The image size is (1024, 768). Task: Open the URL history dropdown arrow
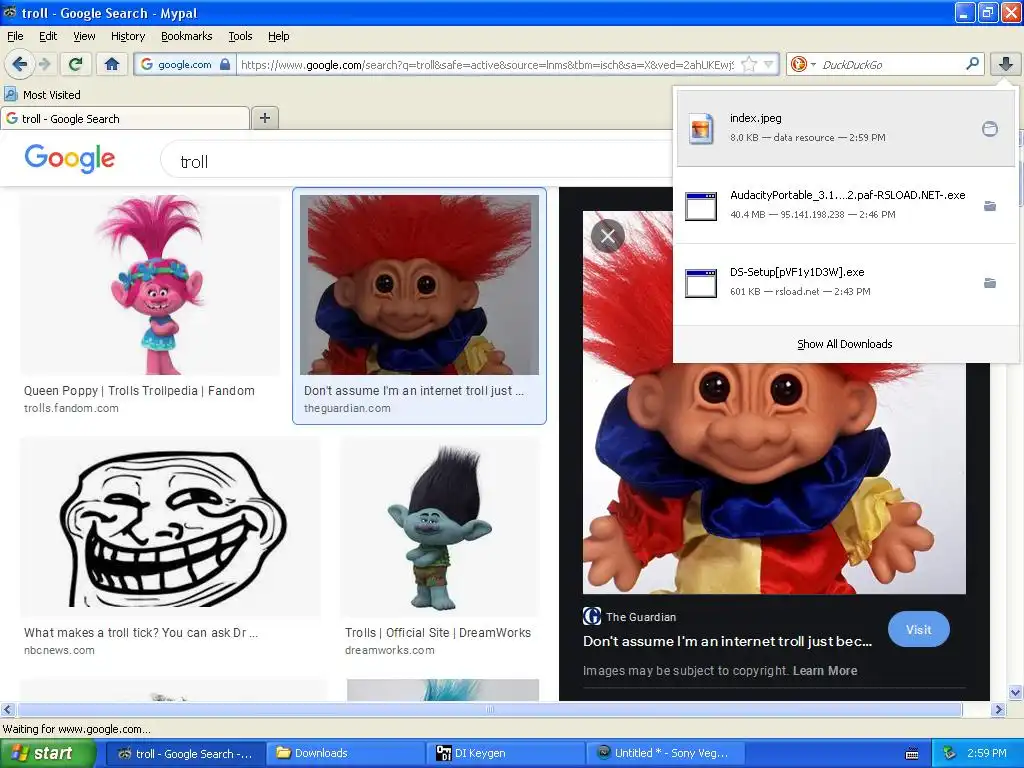(768, 64)
